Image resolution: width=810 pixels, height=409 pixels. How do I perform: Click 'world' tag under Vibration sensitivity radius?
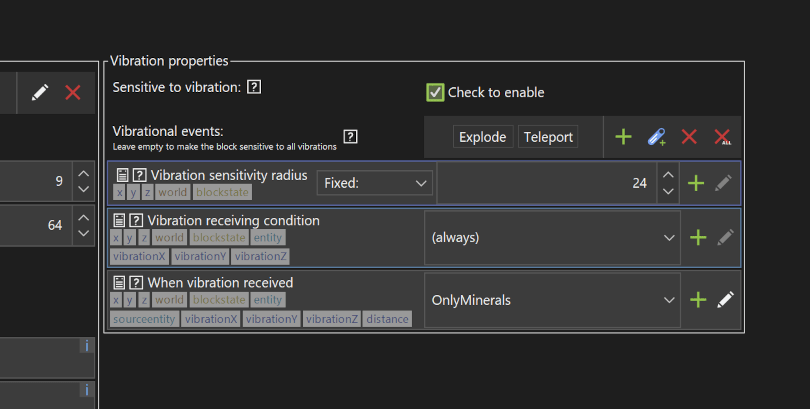173,192
